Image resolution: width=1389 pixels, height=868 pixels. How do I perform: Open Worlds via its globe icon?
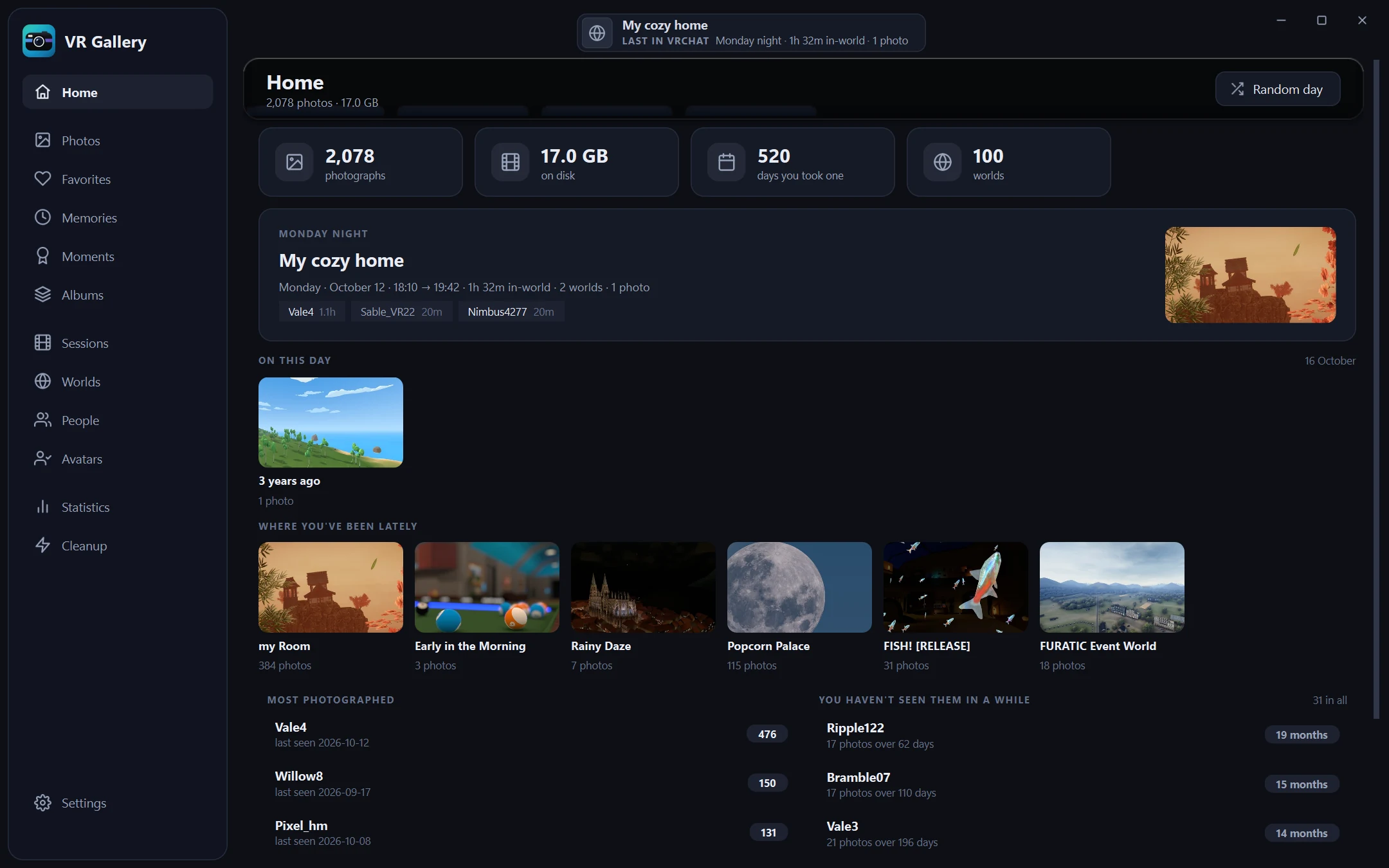tap(42, 381)
